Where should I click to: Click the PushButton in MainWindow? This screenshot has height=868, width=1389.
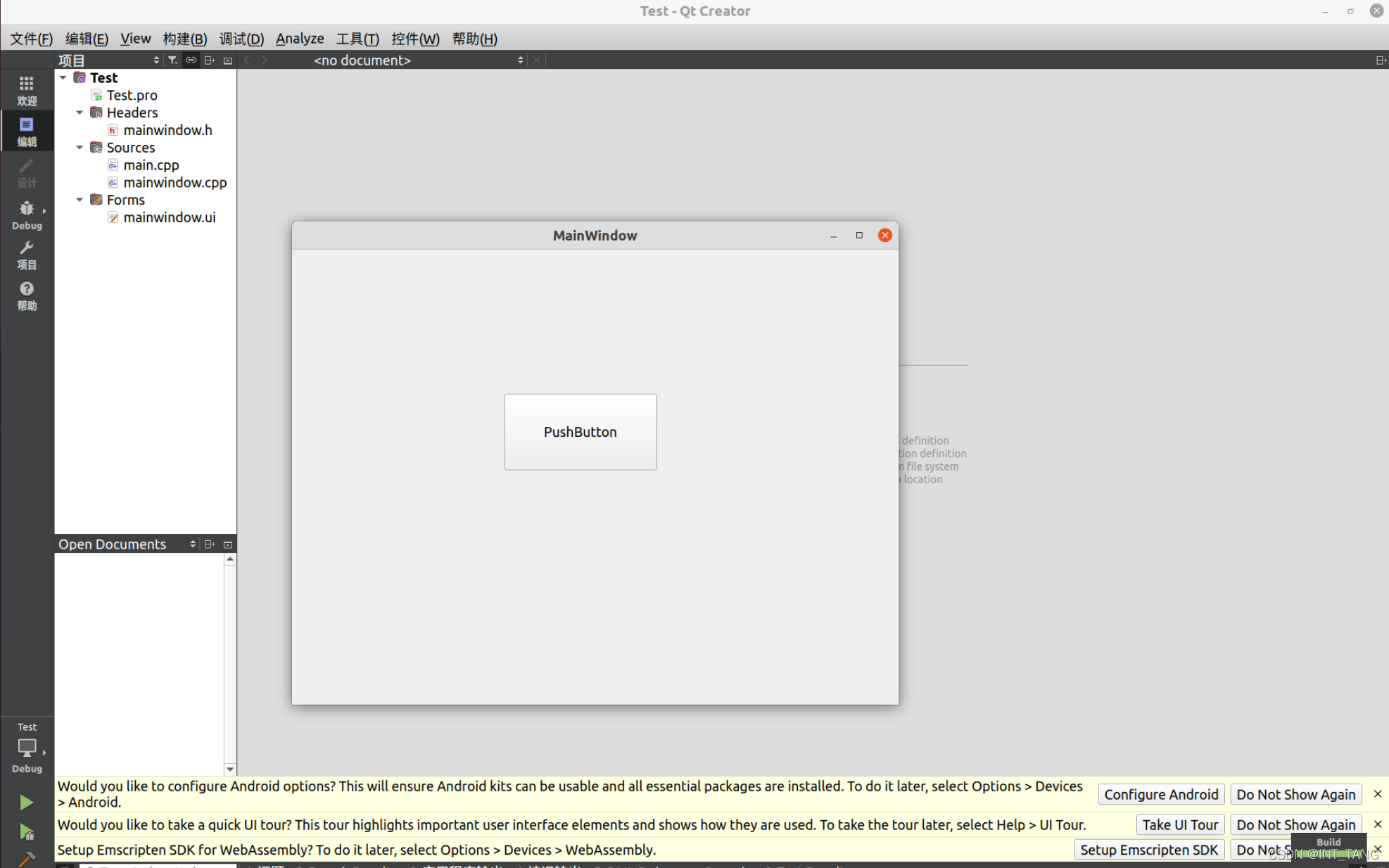tap(580, 432)
